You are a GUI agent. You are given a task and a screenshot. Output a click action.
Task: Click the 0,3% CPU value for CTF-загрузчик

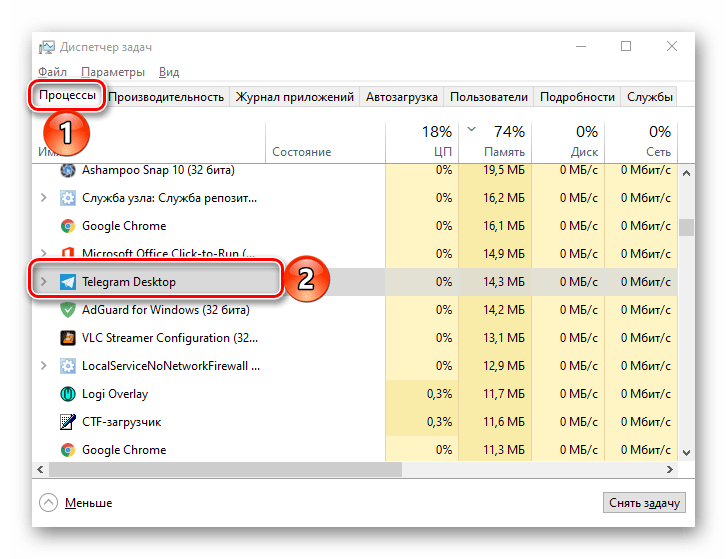coord(439,422)
